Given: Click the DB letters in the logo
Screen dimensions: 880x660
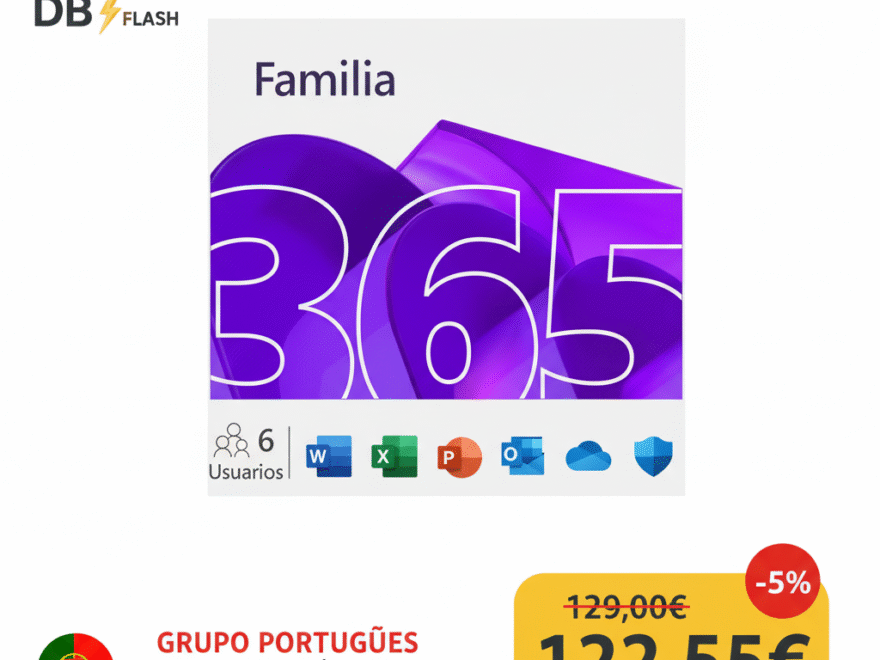Looking at the screenshot, I should click(63, 13).
